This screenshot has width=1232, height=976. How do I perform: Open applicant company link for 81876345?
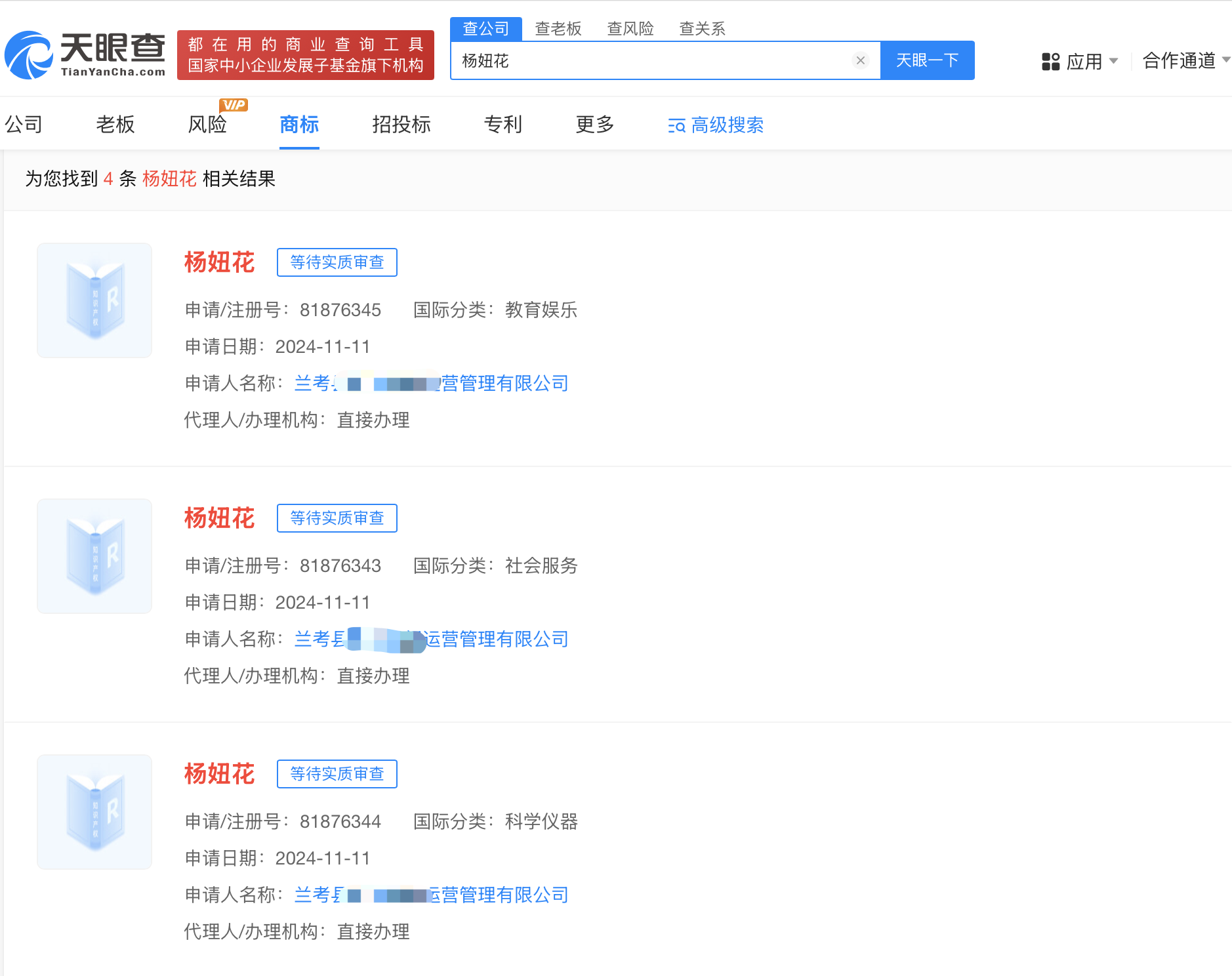click(432, 383)
